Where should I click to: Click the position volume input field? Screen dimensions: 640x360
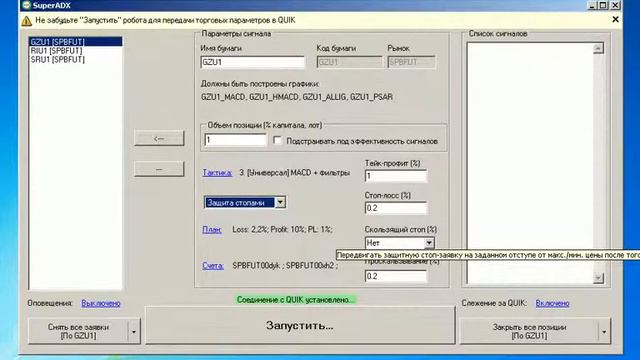236,140
